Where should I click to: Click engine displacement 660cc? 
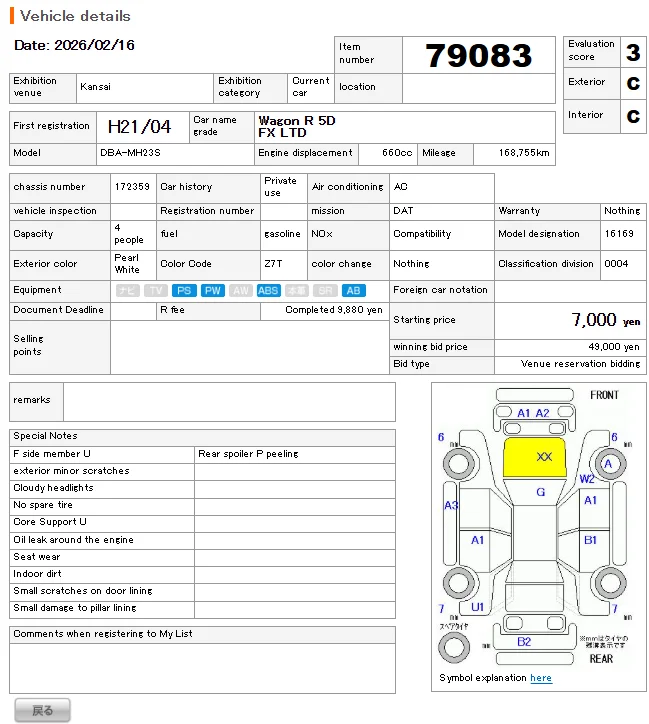tap(397, 153)
